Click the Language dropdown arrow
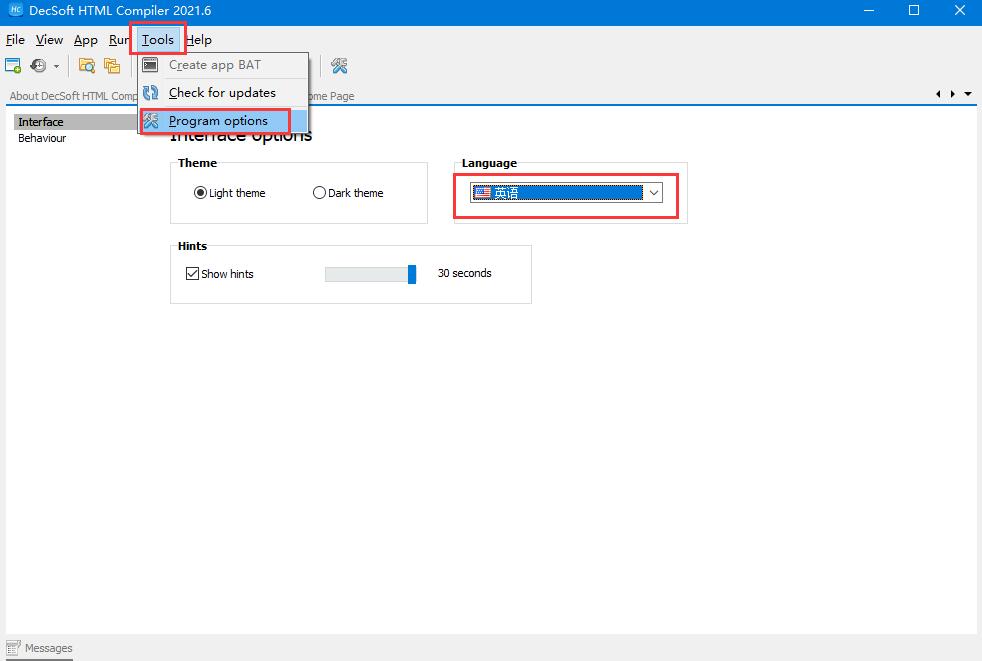This screenshot has width=982, height=661. (654, 193)
